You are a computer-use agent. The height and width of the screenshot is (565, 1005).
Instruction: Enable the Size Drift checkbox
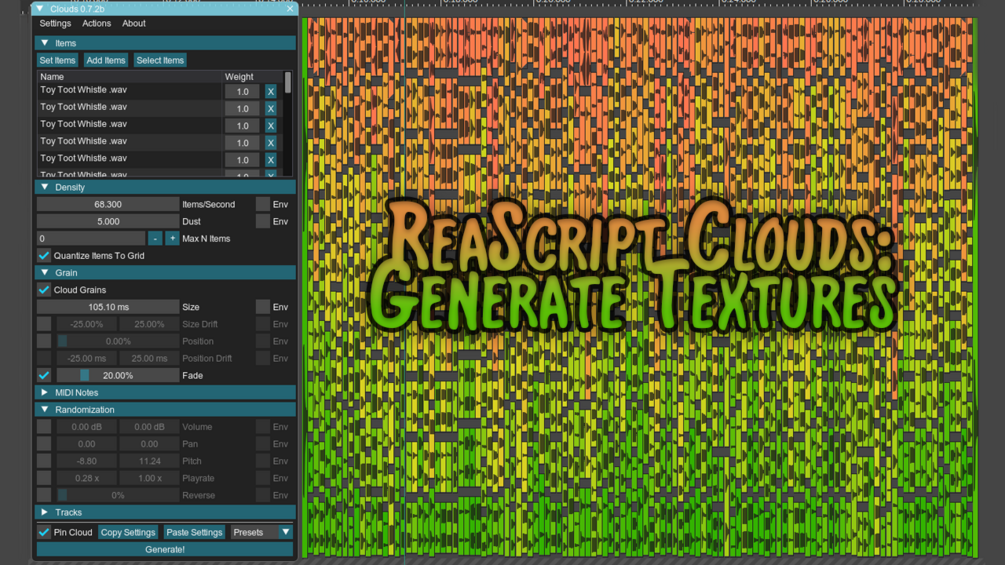pyautogui.click(x=44, y=324)
